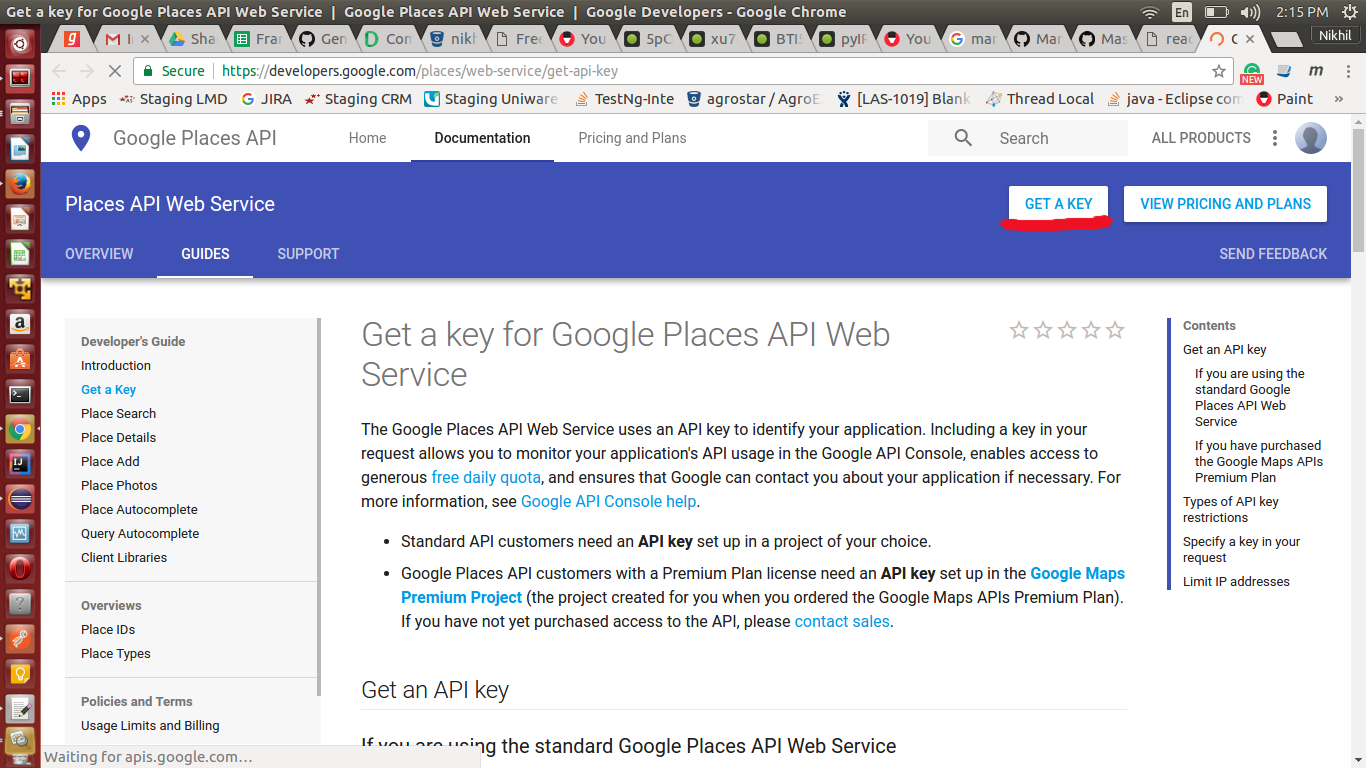
Task: Open the En keyboard layout indicator
Action: 1182,12
